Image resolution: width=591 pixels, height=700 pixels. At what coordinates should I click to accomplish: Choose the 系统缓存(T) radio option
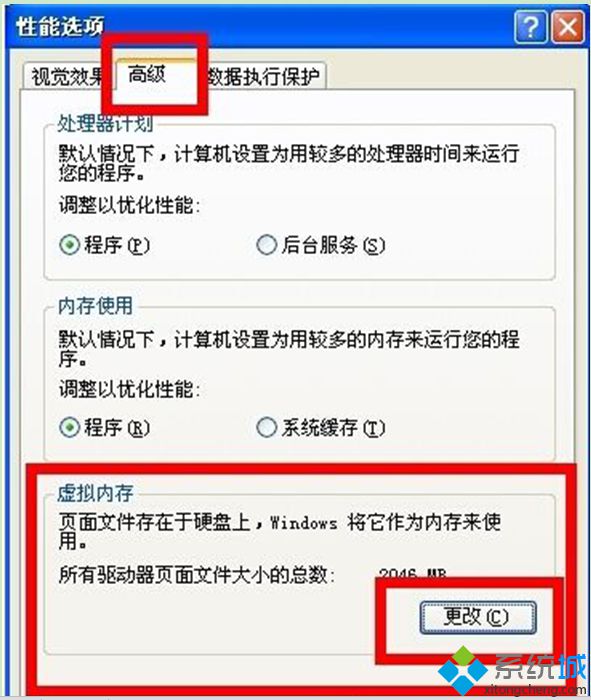[x=320, y=427]
